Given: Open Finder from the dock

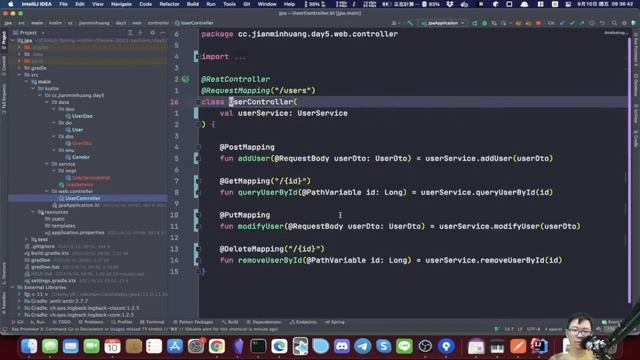Looking at the screenshot, I should click(x=29, y=346).
